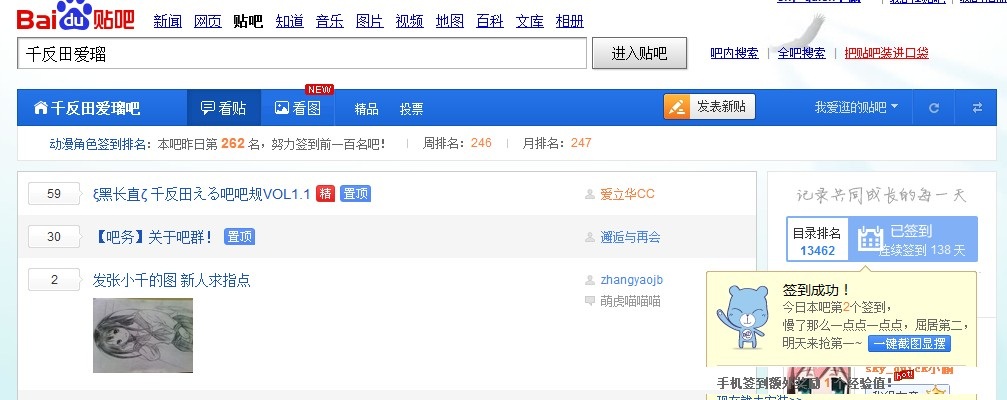Click the reply count 30

coord(55,236)
